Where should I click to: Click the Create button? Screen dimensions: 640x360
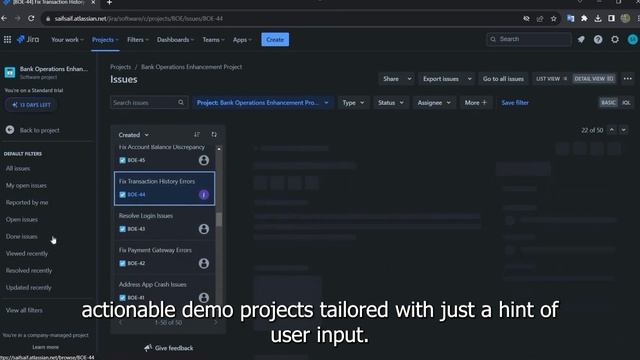pos(275,40)
